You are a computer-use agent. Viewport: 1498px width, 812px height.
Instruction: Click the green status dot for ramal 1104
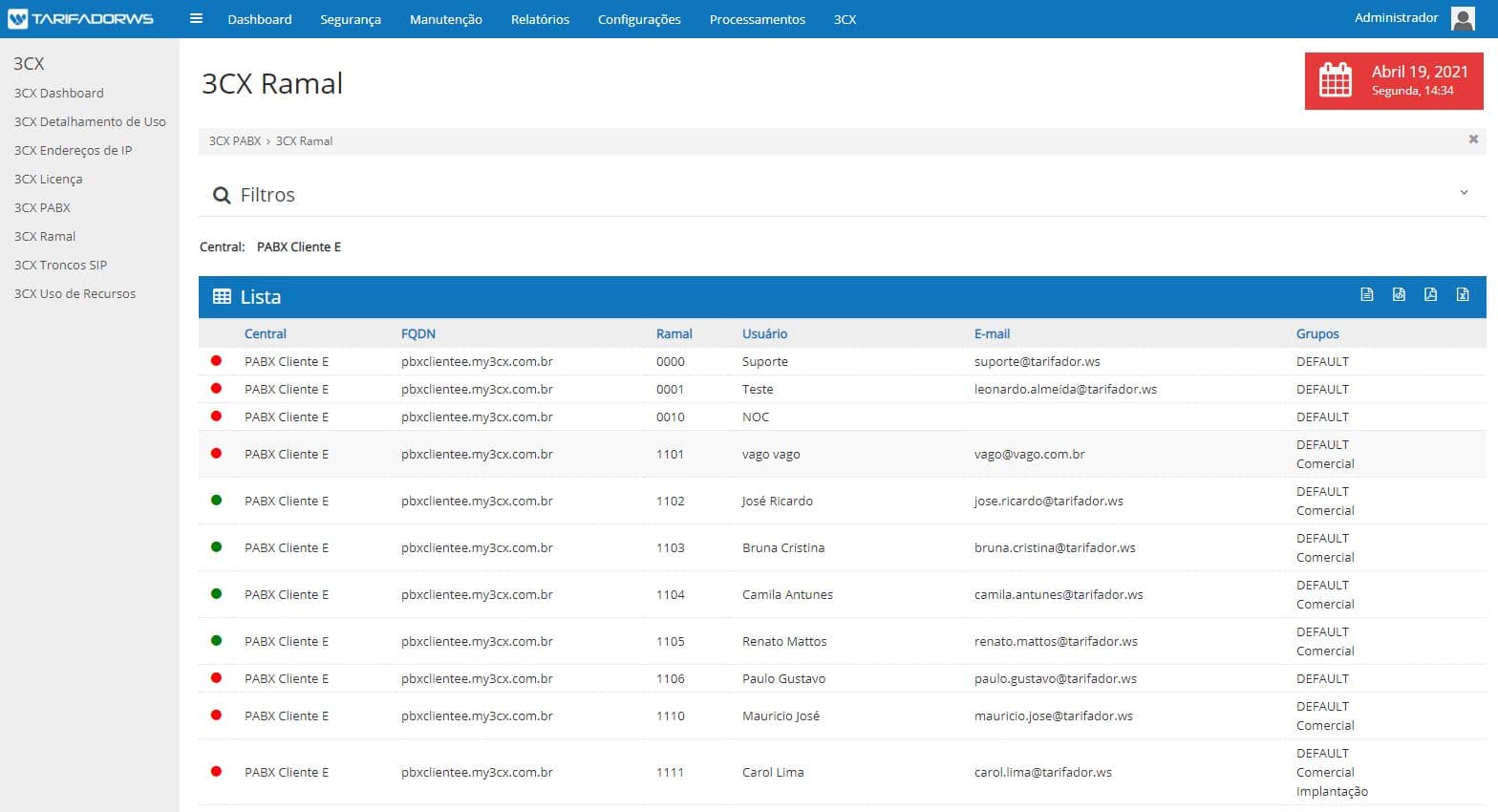[x=216, y=593]
